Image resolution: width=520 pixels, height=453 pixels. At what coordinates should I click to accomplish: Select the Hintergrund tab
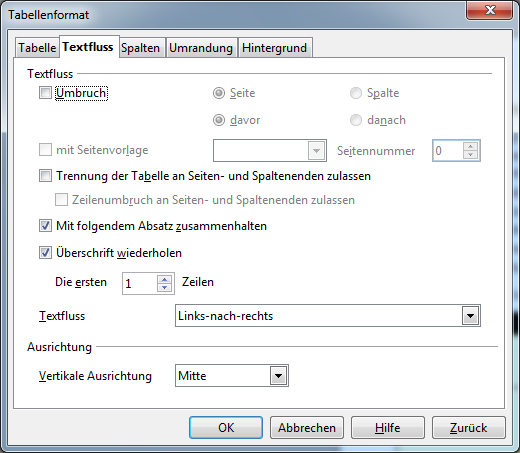(274, 48)
